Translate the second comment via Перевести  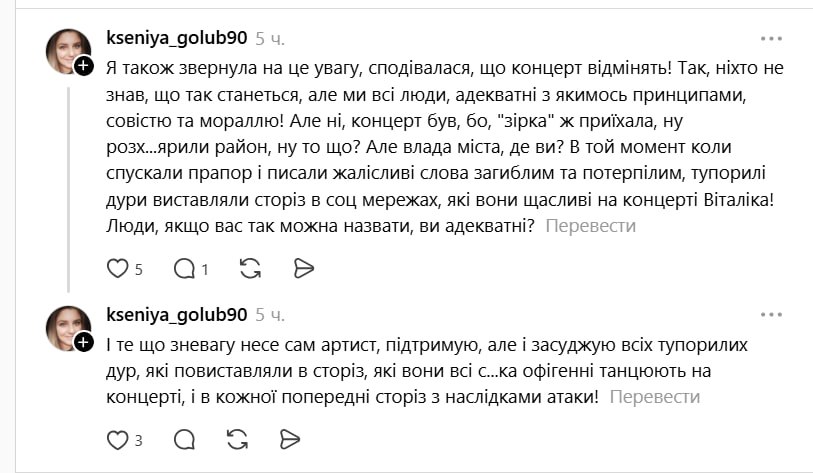click(x=654, y=396)
